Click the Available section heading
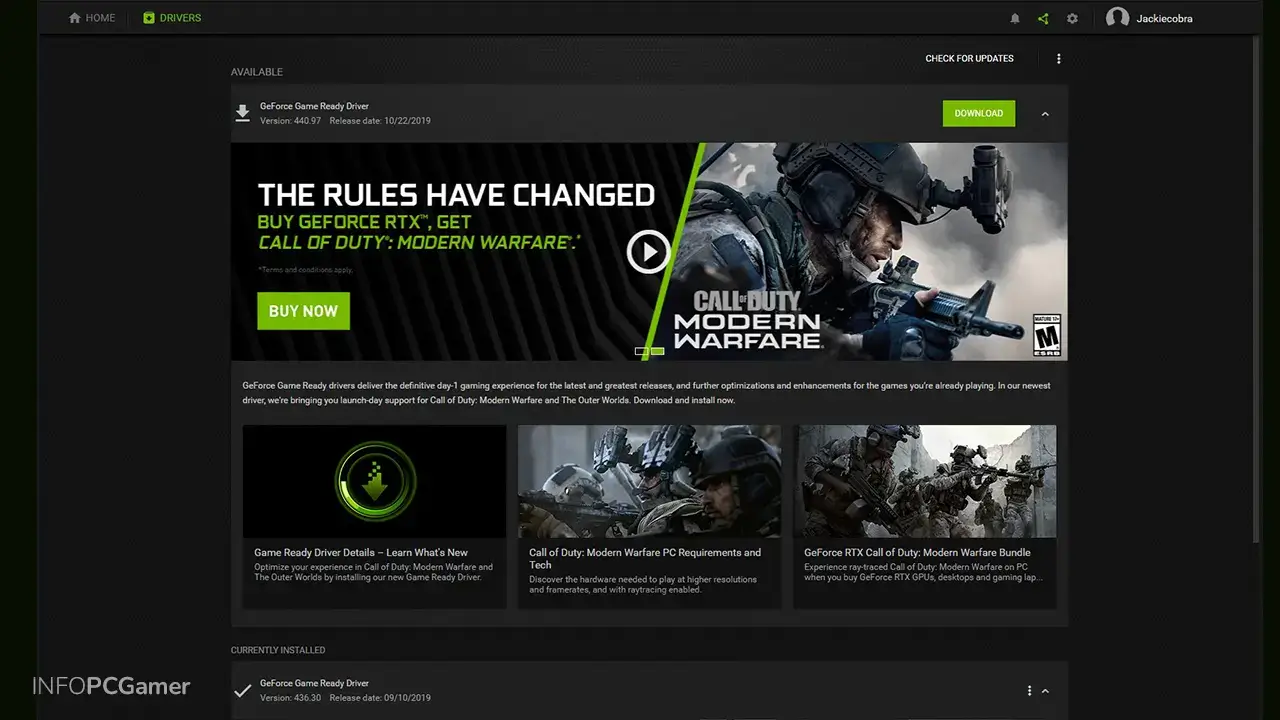Viewport: 1280px width, 720px height. 257,72
